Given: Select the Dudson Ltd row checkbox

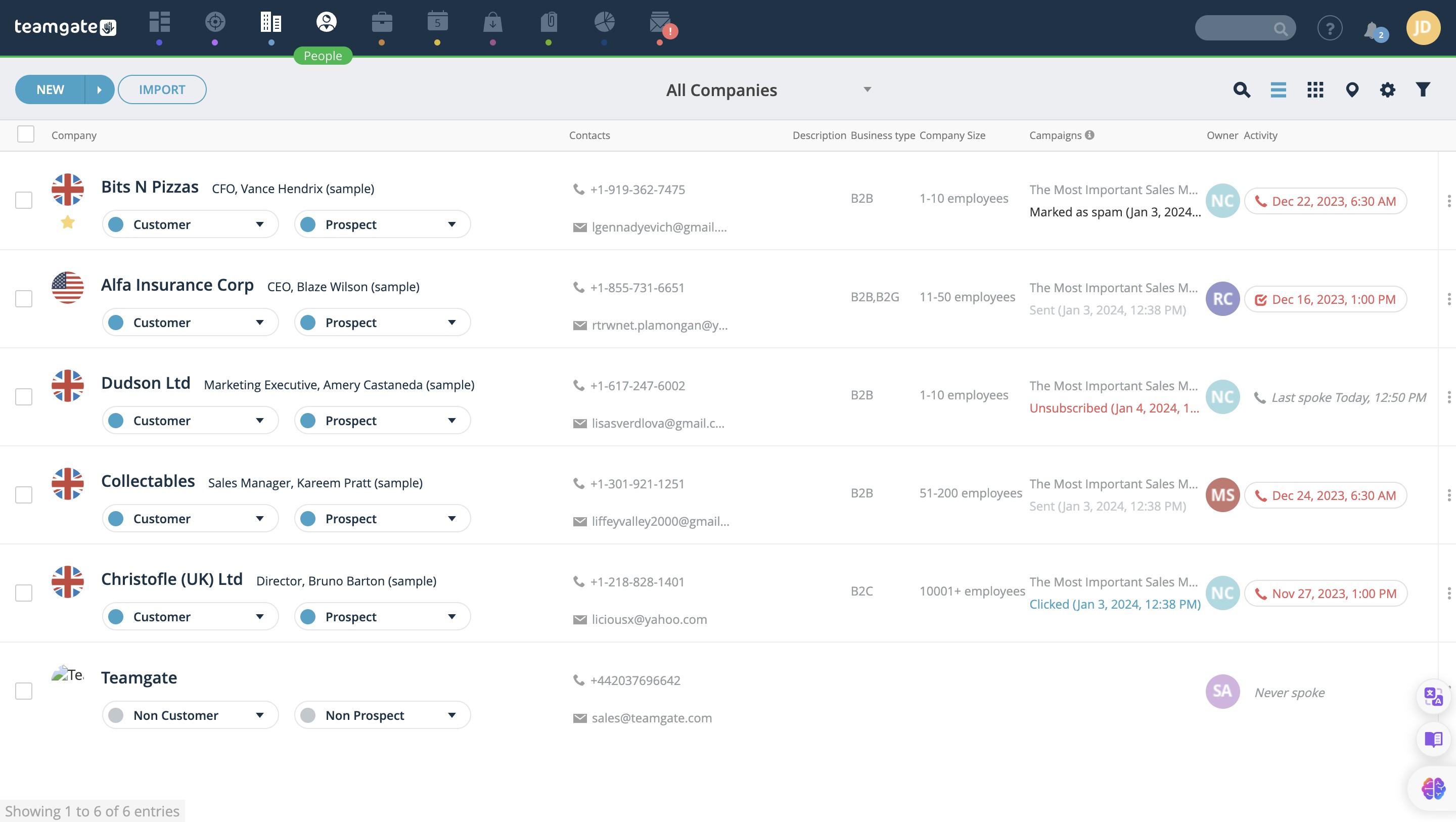Looking at the screenshot, I should click(24, 397).
